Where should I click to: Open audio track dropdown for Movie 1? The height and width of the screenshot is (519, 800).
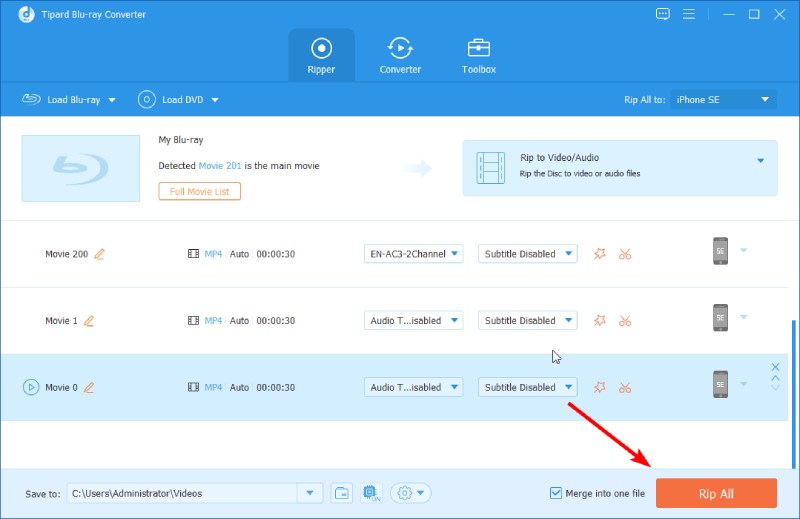click(413, 320)
